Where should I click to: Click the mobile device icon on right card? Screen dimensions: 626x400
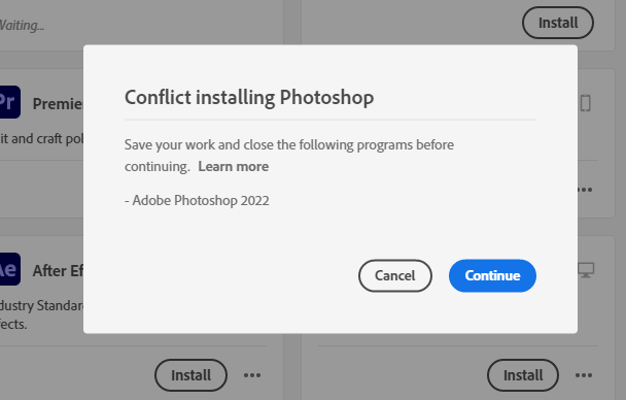[x=586, y=103]
